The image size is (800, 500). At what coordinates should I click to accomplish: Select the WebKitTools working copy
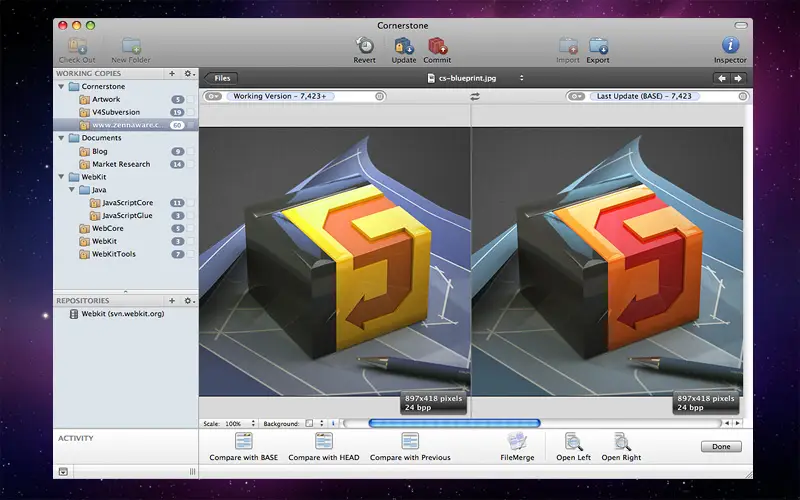pos(114,254)
